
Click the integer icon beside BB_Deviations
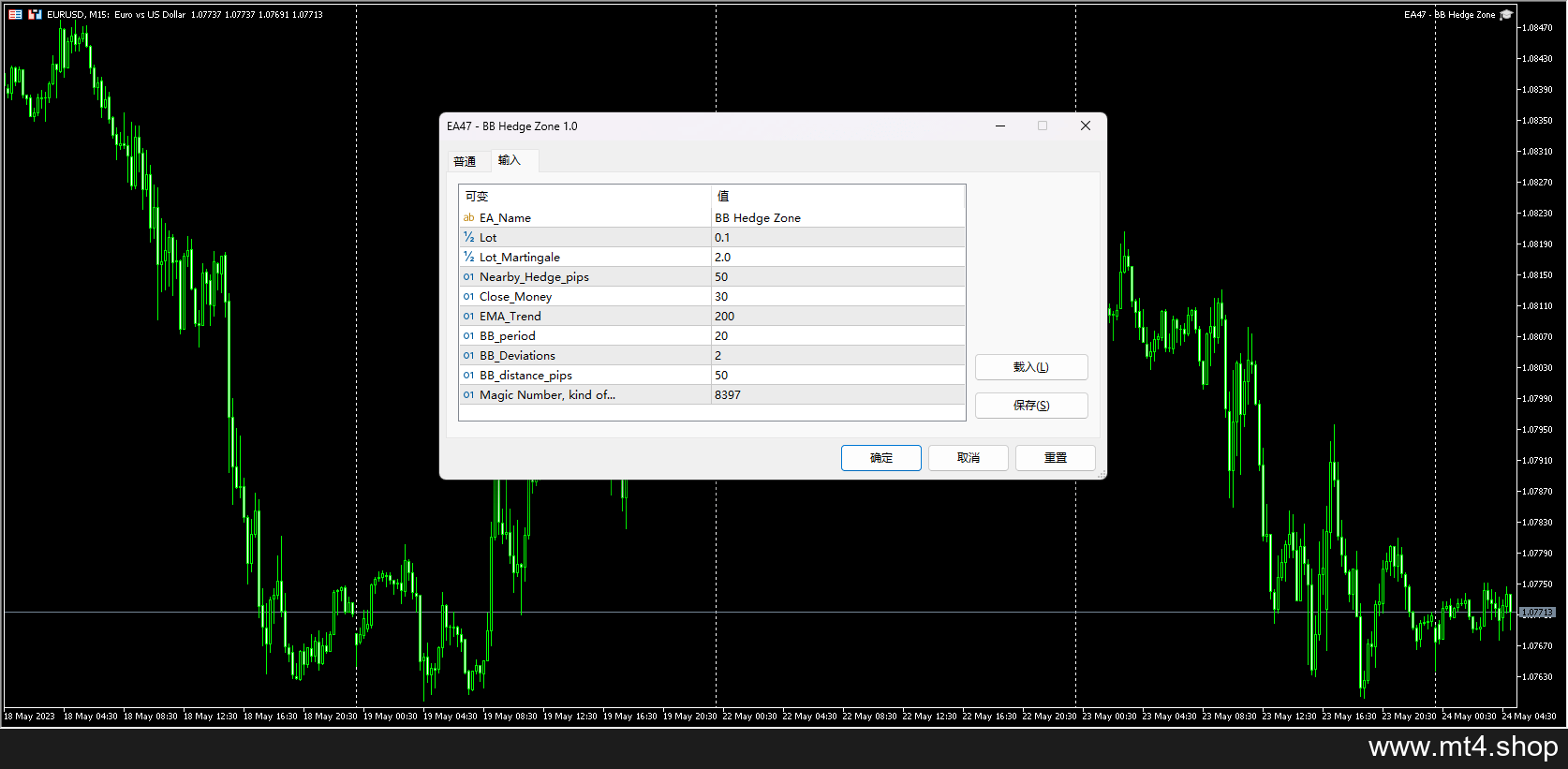(x=468, y=356)
